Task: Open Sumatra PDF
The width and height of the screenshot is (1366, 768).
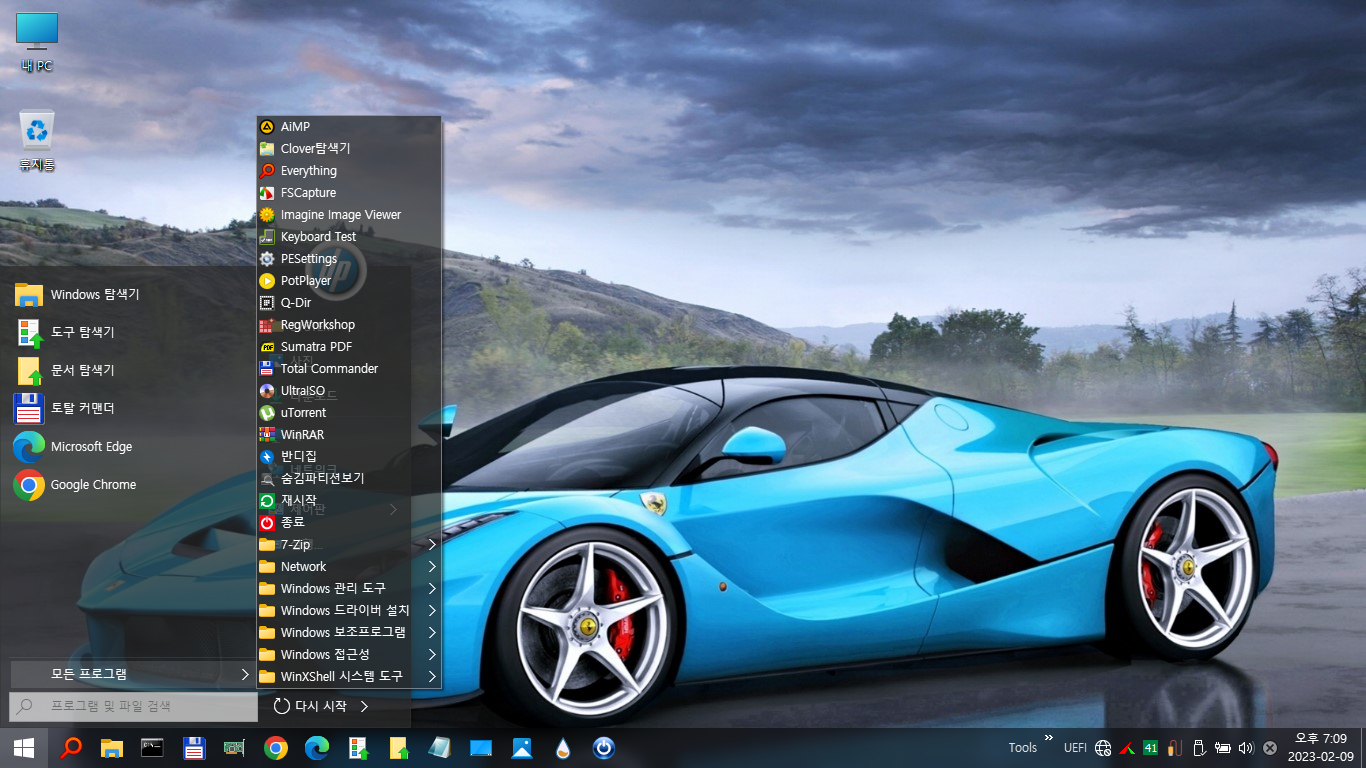Action: tap(348, 347)
